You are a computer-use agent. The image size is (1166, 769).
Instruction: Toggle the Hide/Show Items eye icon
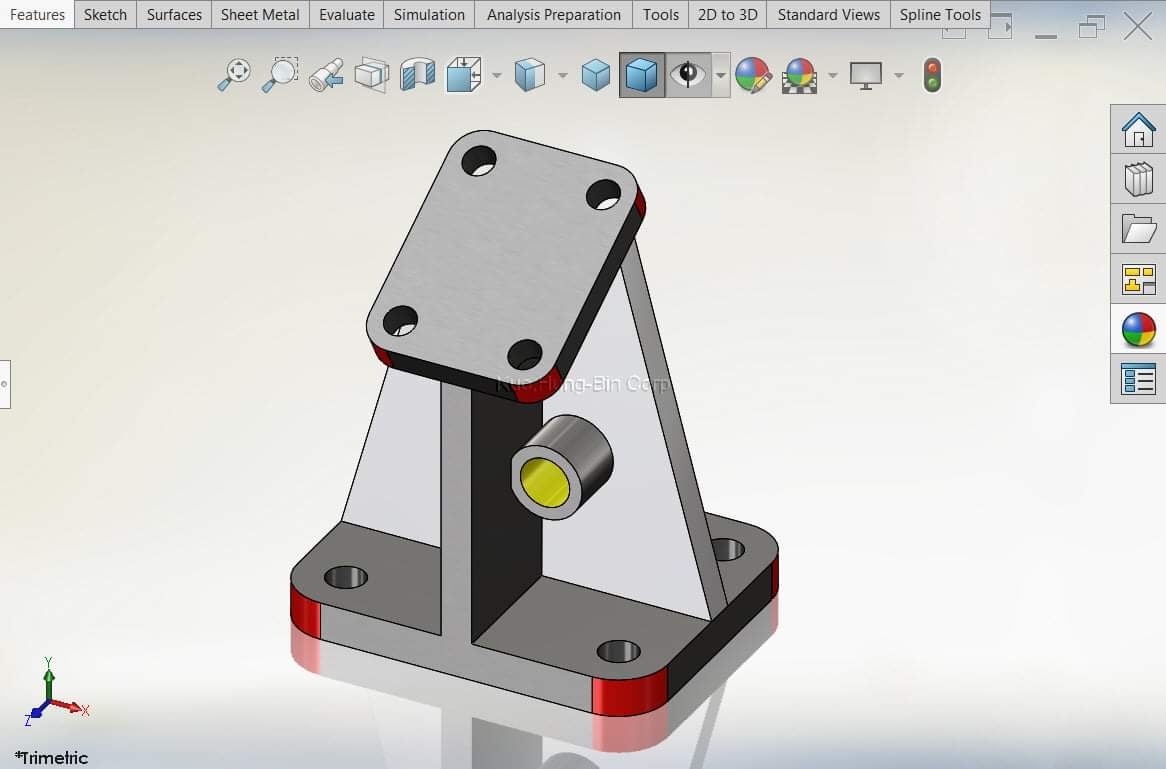click(688, 75)
